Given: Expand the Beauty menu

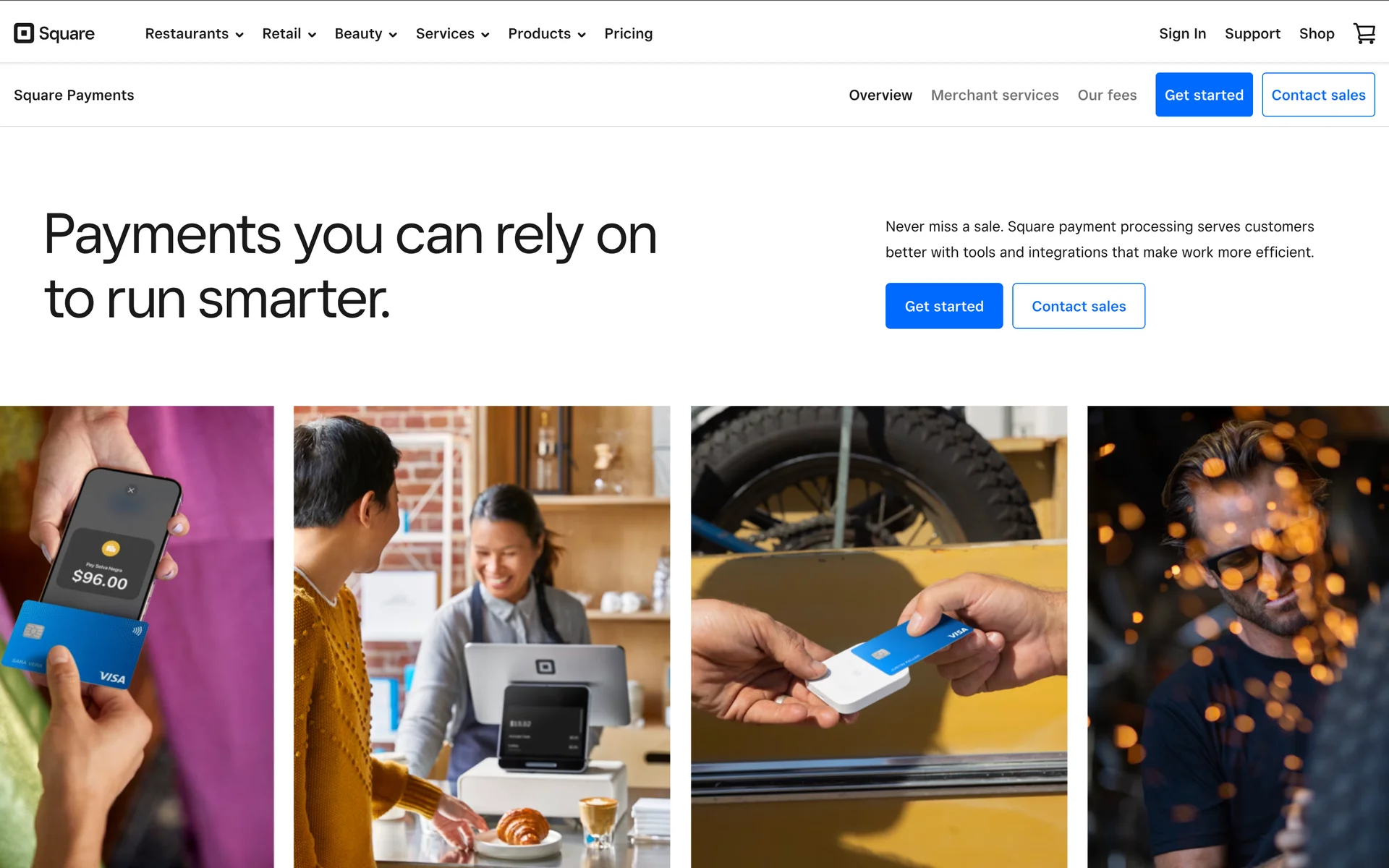Looking at the screenshot, I should coord(365,33).
